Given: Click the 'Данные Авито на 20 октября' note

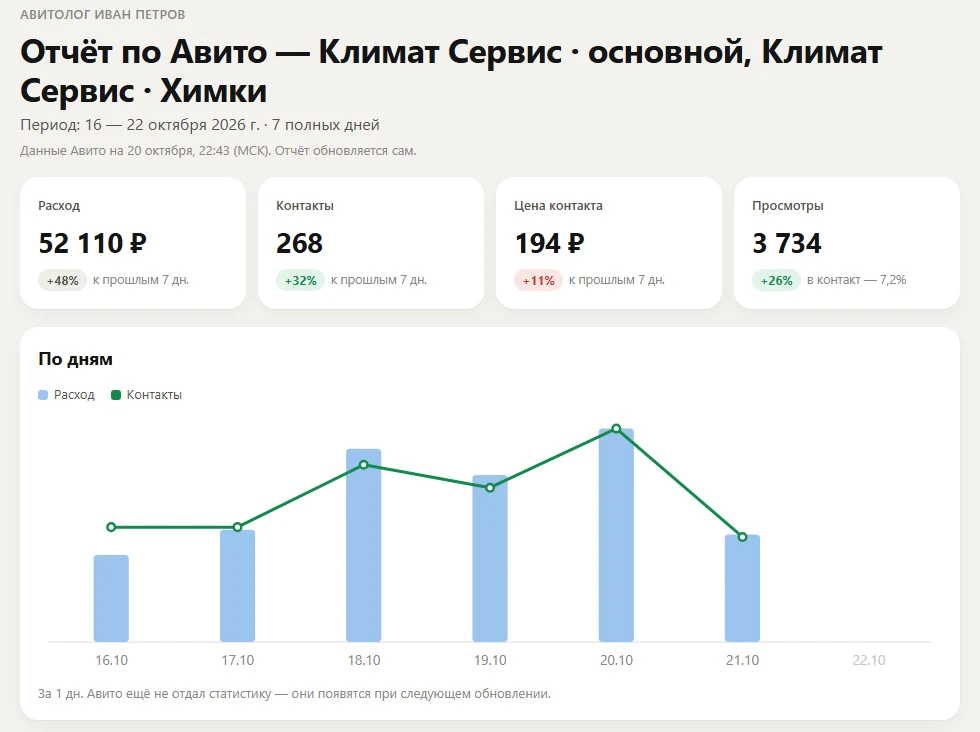Looking at the screenshot, I should coord(218,151).
